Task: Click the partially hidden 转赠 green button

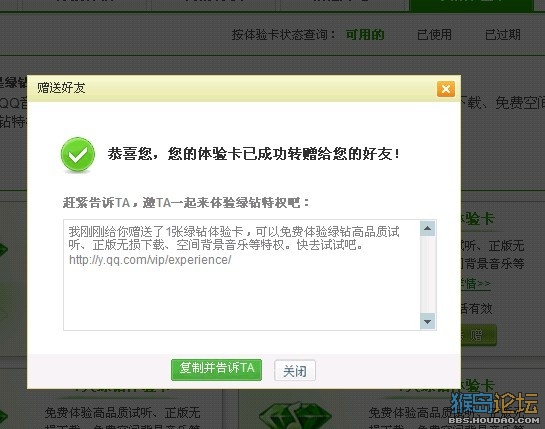Action: 479,335
